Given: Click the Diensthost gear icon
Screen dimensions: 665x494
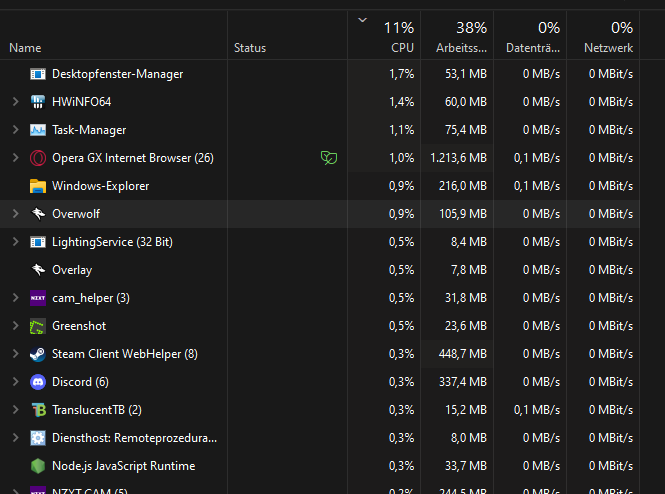Looking at the screenshot, I should (x=38, y=438).
